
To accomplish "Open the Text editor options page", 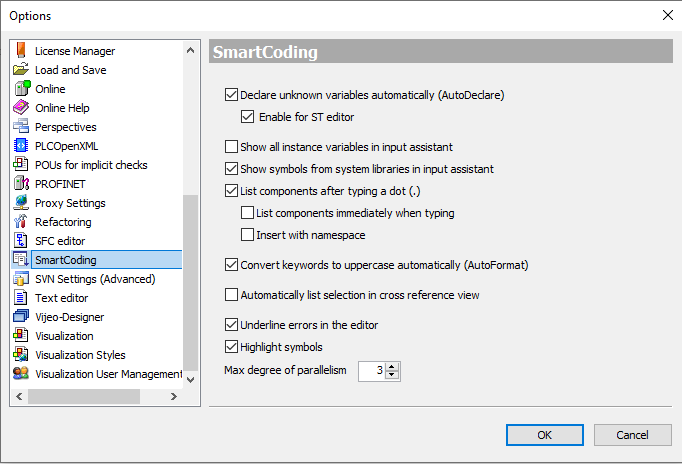I will tap(61, 298).
